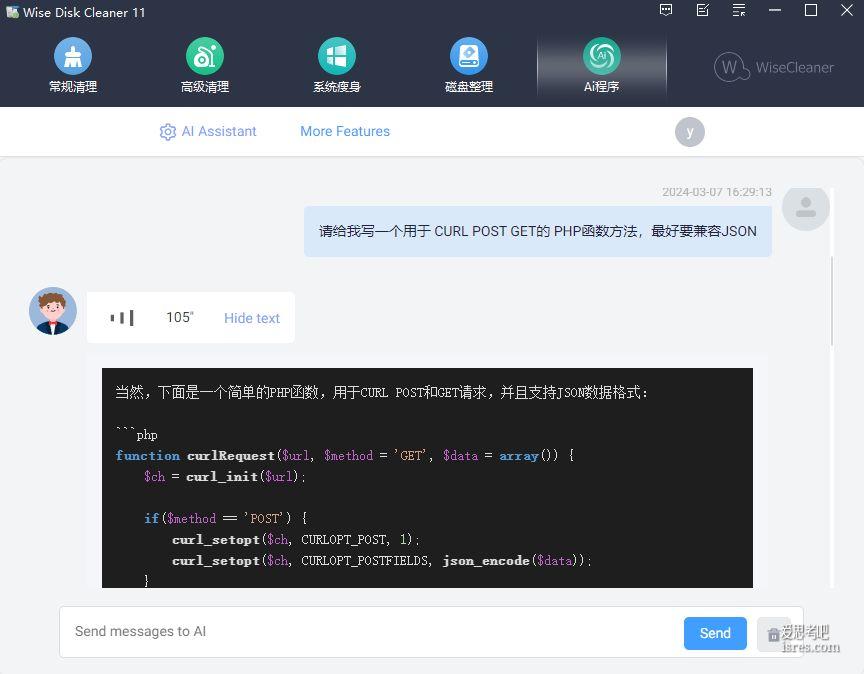Toggle the audio playback bars icon

(x=122, y=317)
